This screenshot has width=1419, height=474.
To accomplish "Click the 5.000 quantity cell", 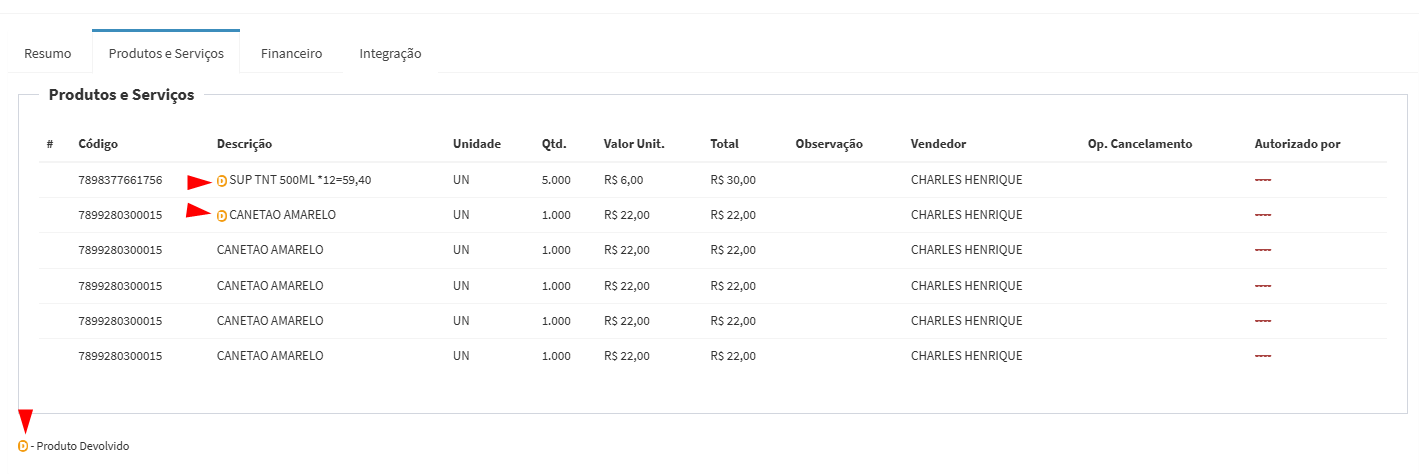I will [556, 181].
